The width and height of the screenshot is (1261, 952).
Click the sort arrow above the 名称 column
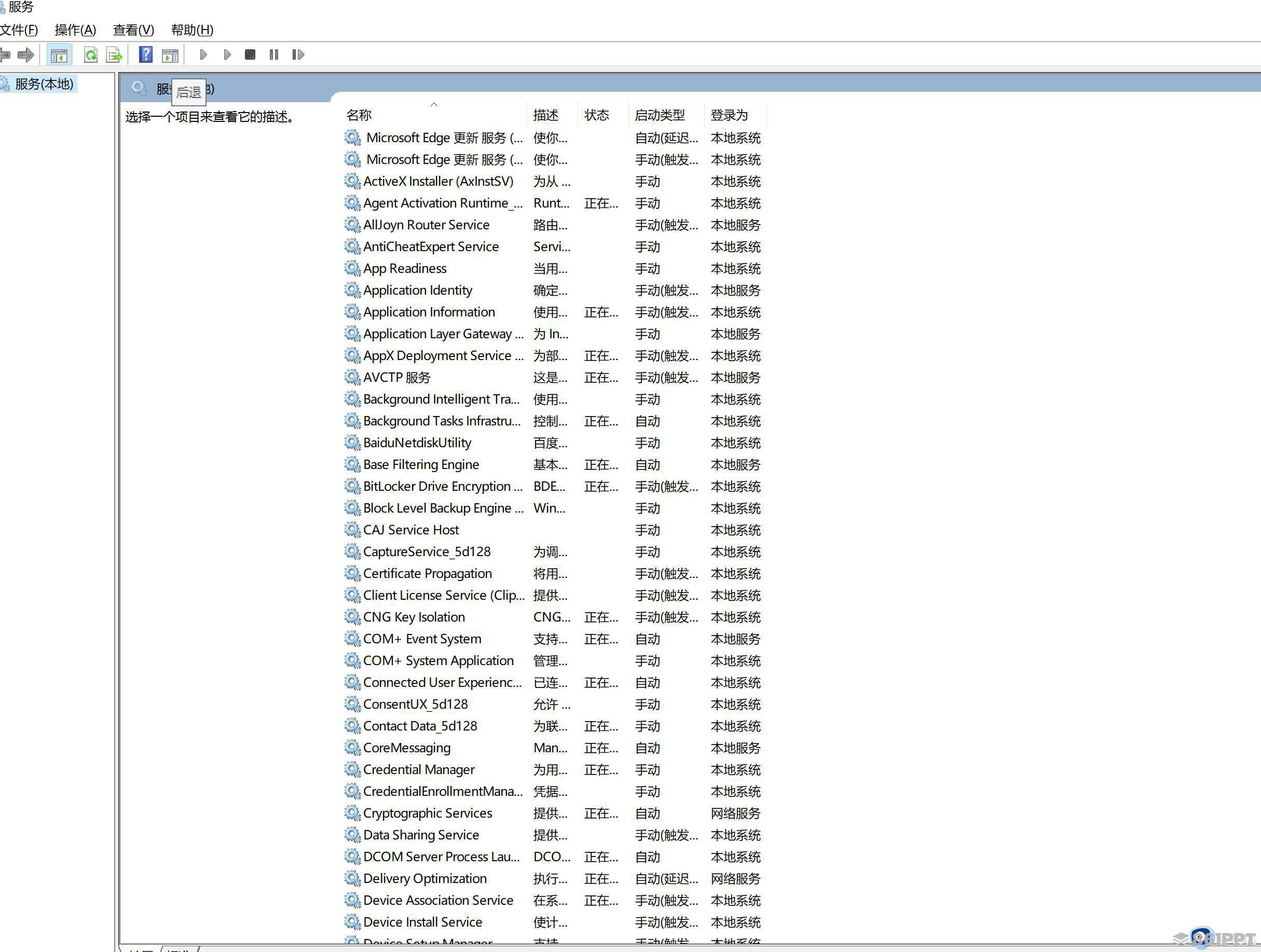(434, 104)
